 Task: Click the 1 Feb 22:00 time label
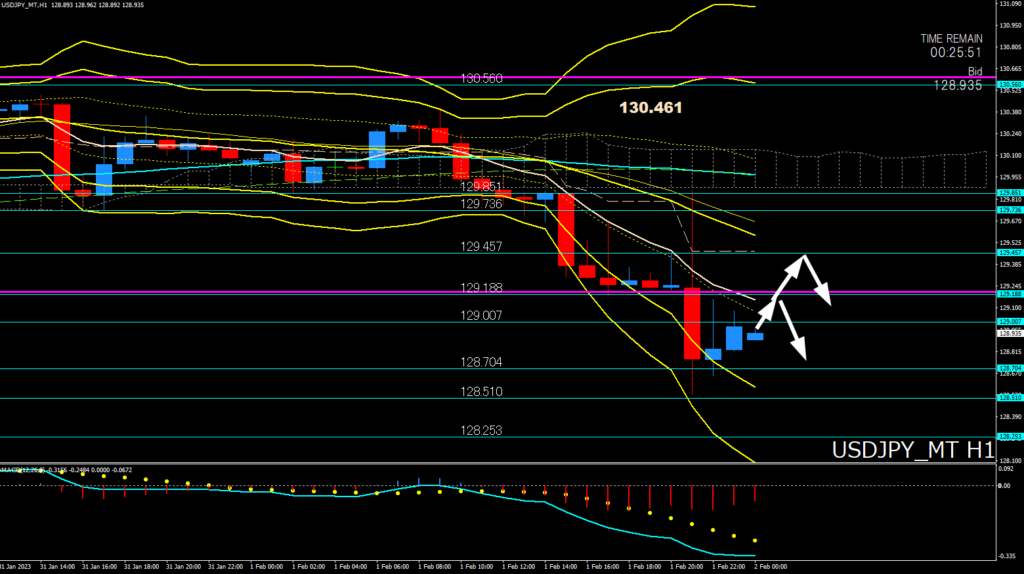(728, 567)
